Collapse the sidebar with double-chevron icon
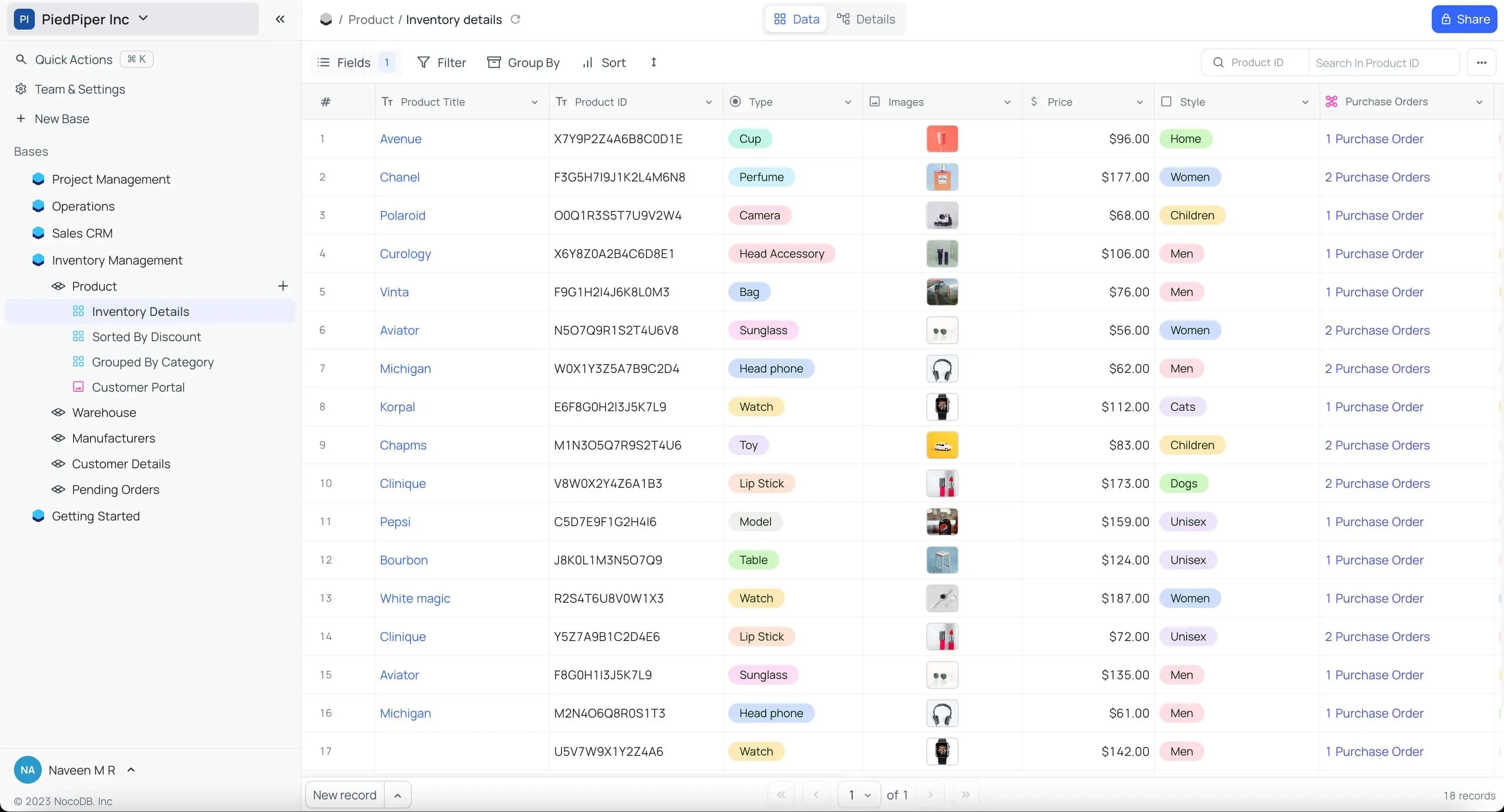The width and height of the screenshot is (1504, 812). tap(280, 19)
